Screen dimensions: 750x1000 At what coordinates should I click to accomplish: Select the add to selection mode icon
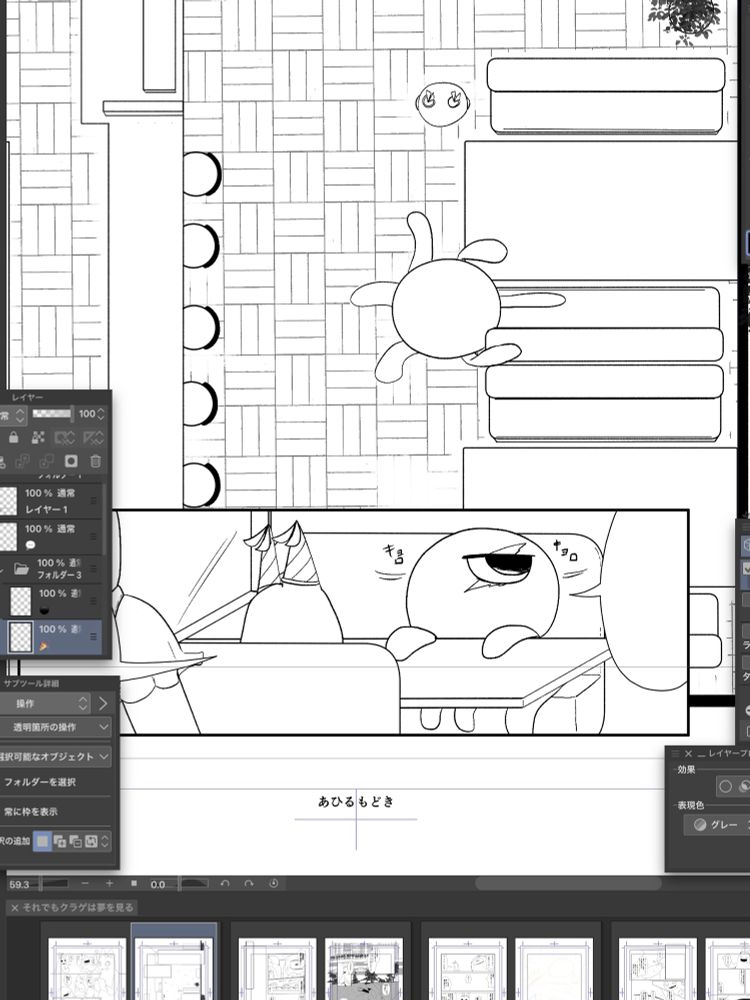tap(60, 841)
